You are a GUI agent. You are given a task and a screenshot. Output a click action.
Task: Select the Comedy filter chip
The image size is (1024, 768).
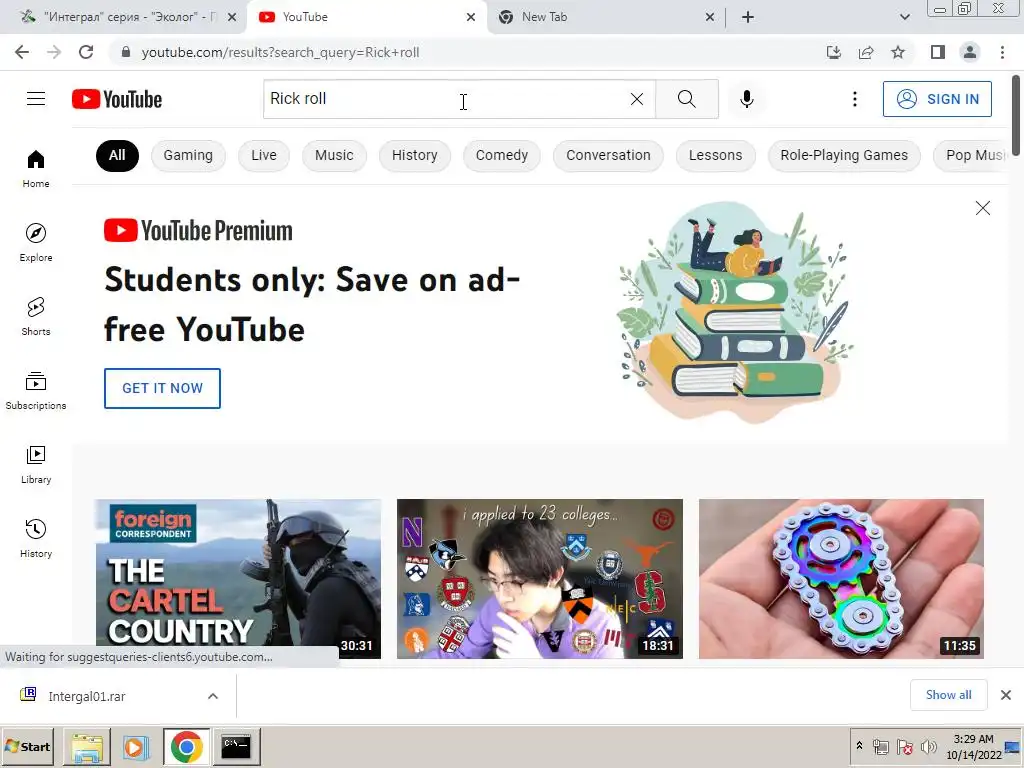[502, 155]
